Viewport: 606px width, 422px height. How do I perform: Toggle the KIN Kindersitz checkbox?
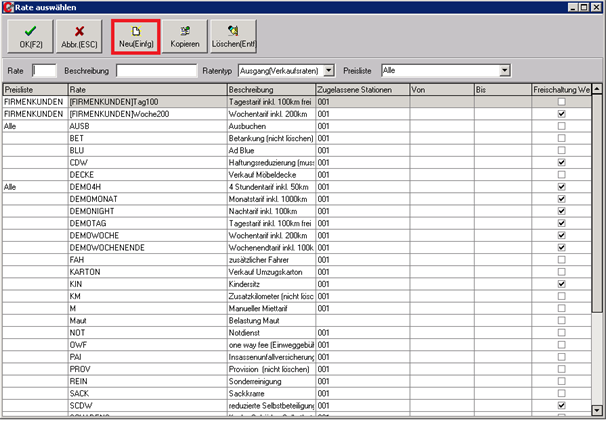562,283
